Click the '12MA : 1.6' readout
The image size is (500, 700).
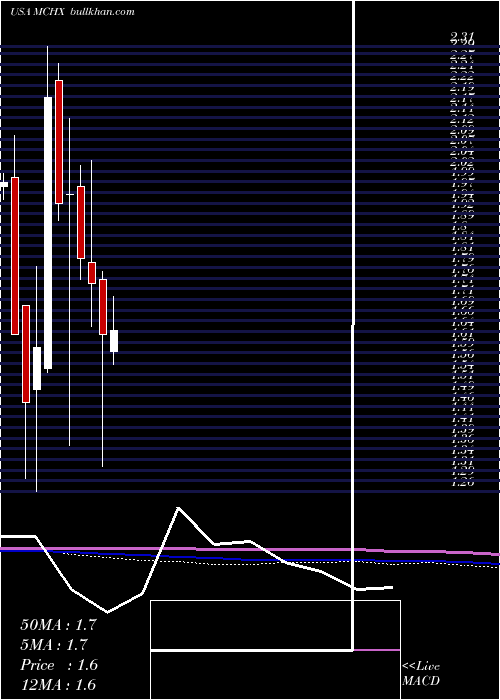click(58, 685)
